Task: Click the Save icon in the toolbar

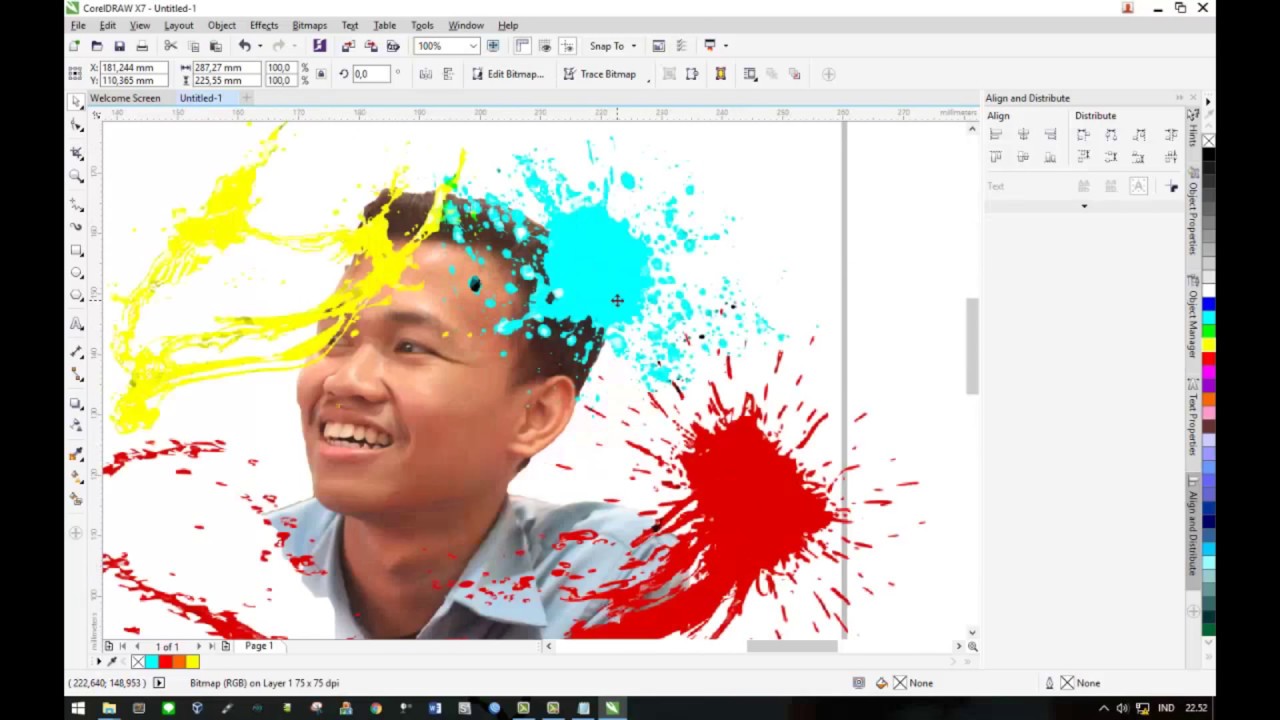Action: point(119,46)
